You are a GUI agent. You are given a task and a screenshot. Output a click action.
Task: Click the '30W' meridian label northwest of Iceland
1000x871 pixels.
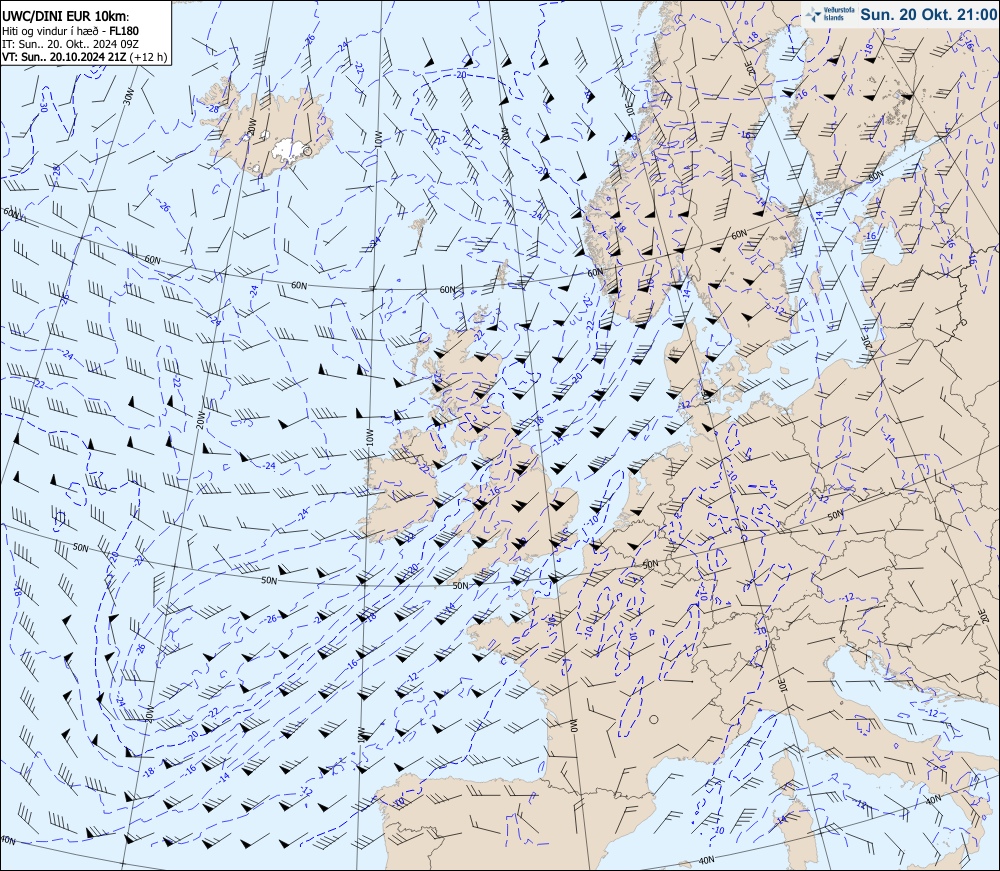tap(128, 97)
